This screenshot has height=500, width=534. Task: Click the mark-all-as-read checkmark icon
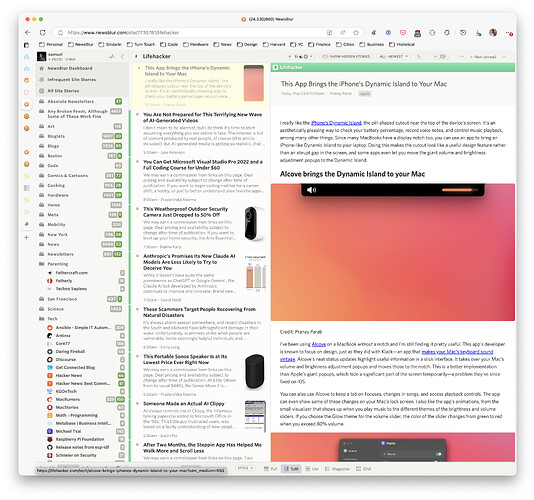coord(443,57)
